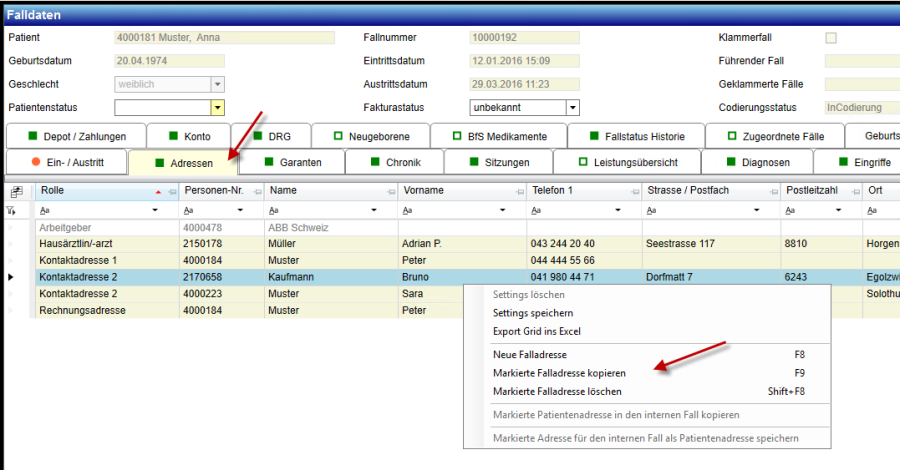
Task: Open the Patientenstatus dropdown
Action: pyautogui.click(x=217, y=107)
